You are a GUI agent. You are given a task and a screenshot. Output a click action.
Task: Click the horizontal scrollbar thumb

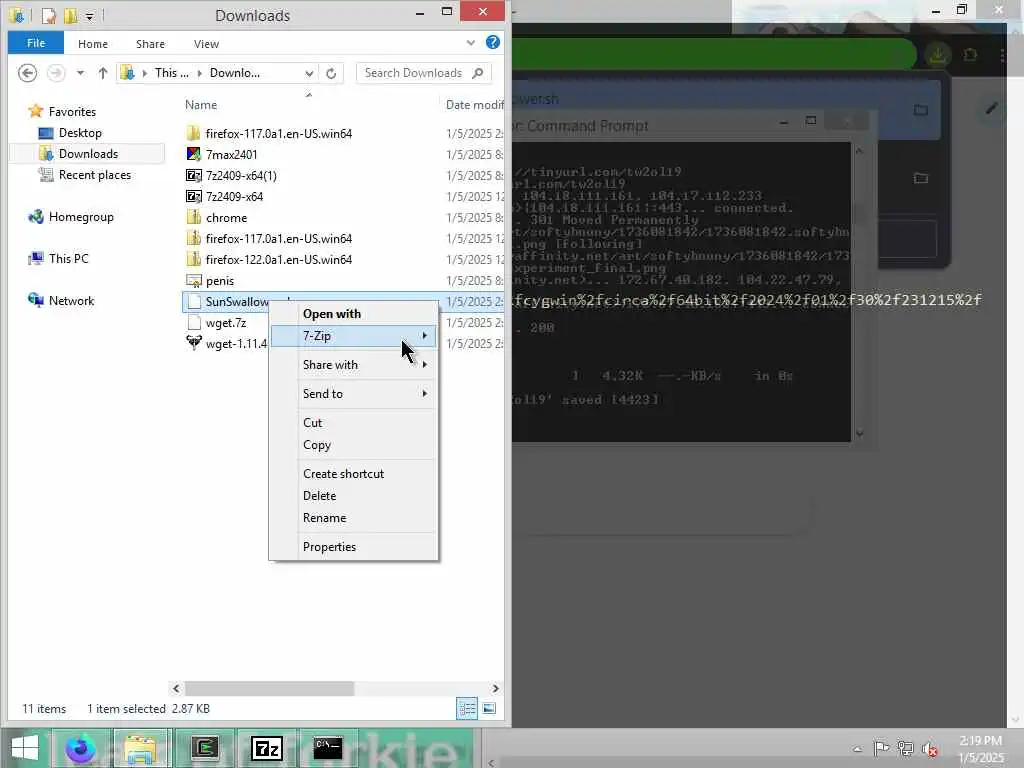pos(269,688)
